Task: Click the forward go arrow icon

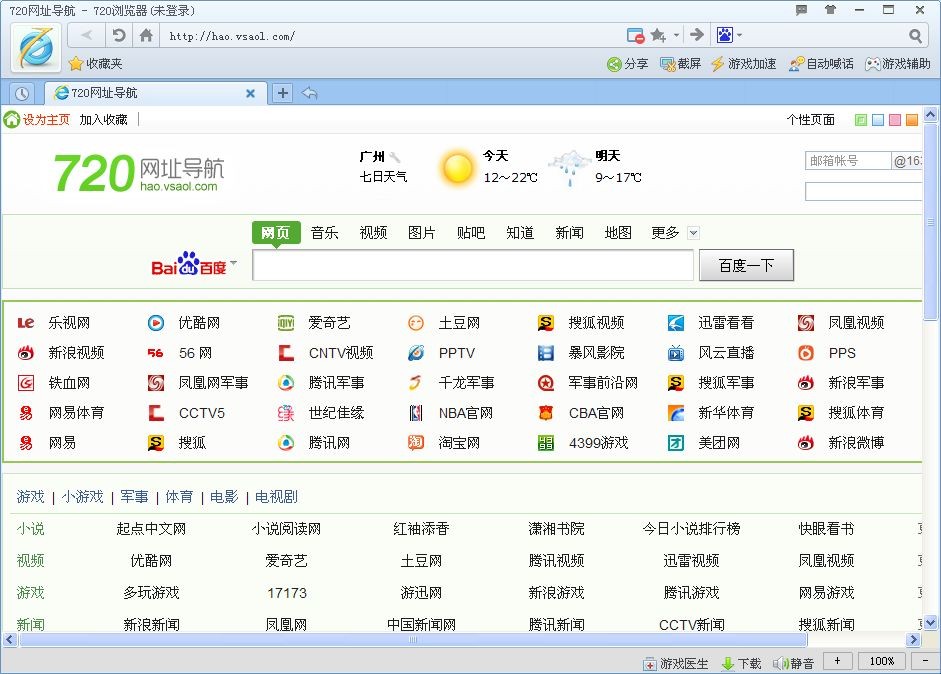Action: (697, 35)
